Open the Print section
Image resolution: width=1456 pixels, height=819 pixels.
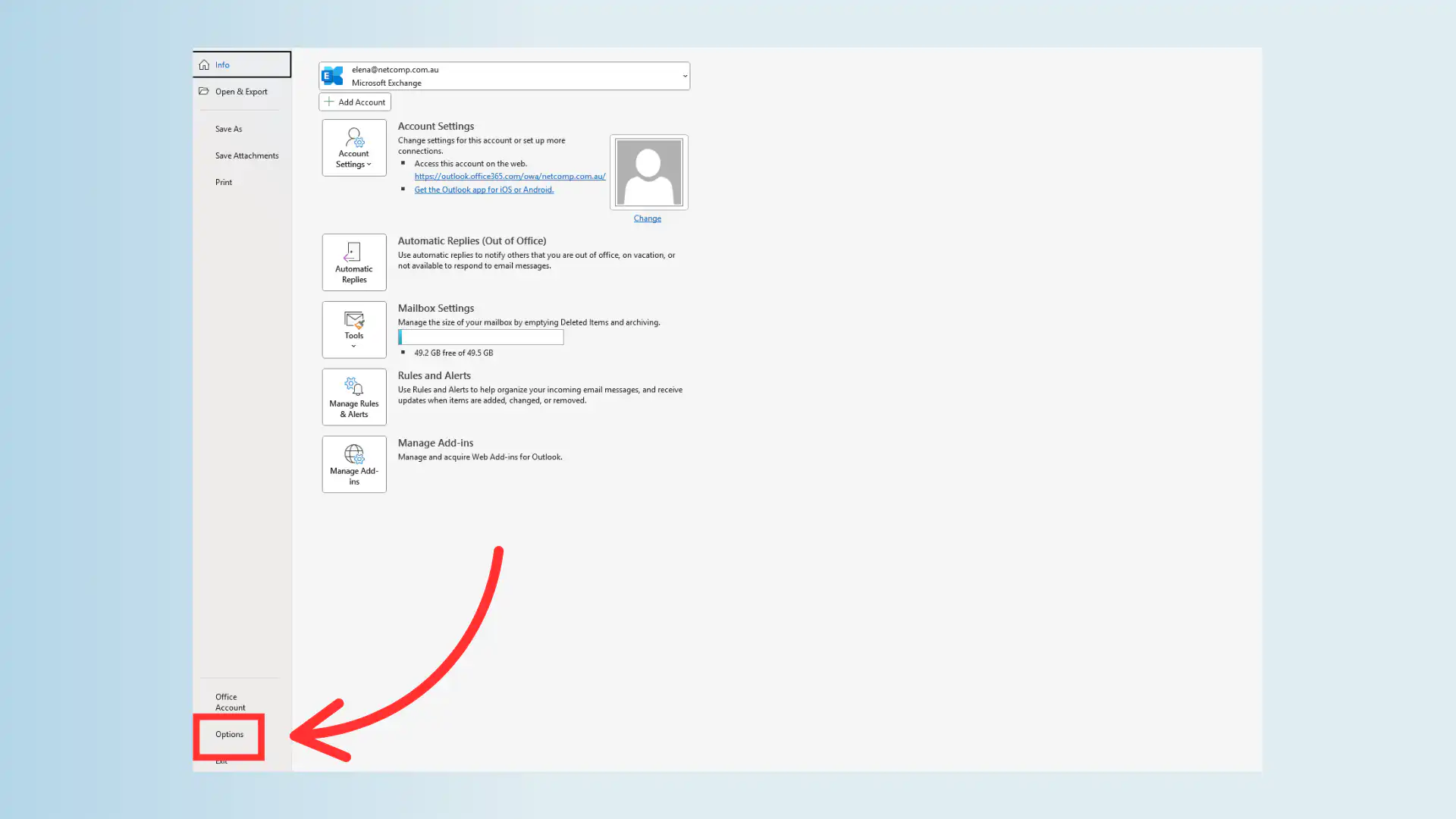tap(224, 182)
